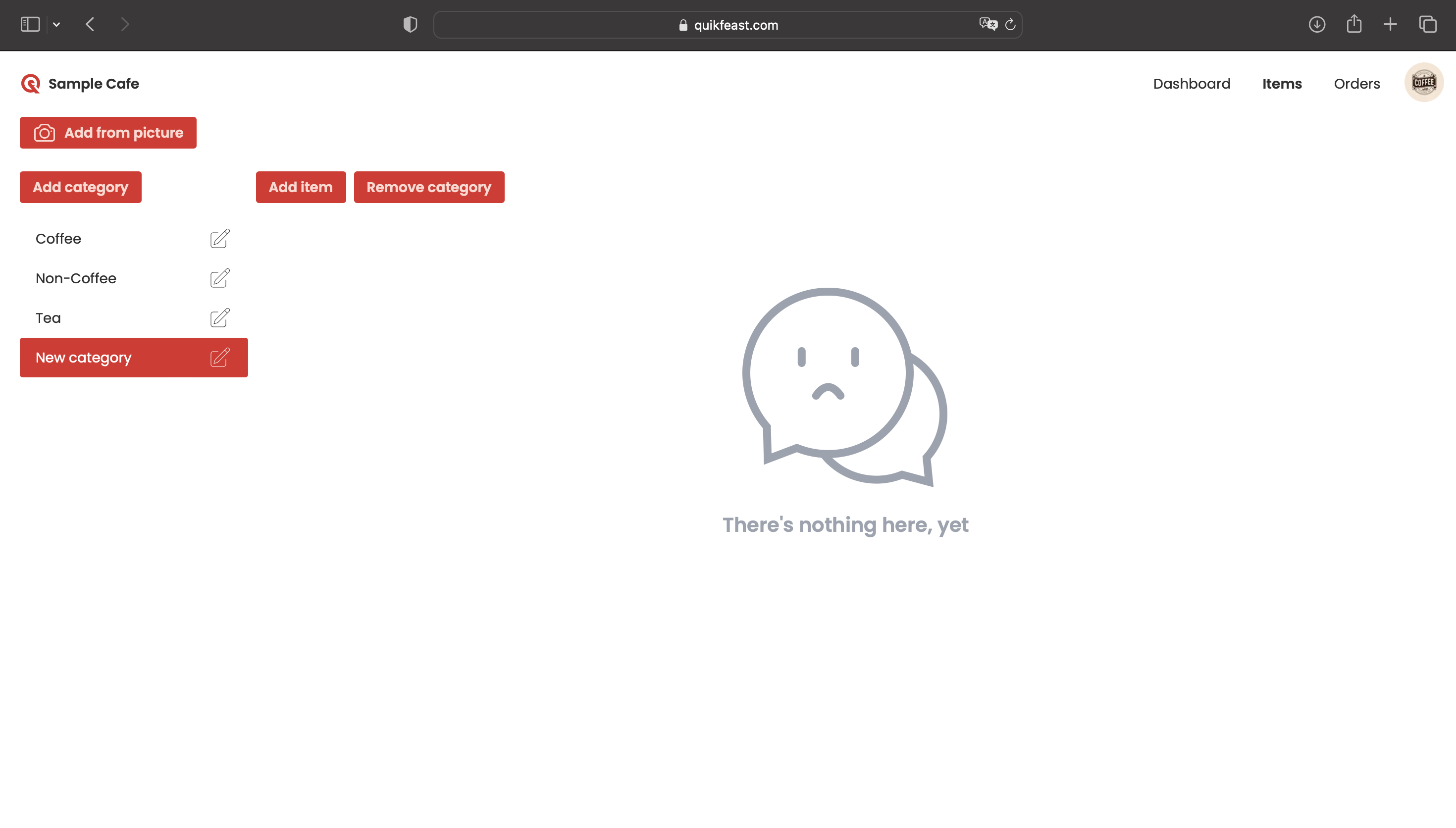Click the browser back navigation arrow
The width and height of the screenshot is (1456, 828).
pyautogui.click(x=89, y=24)
